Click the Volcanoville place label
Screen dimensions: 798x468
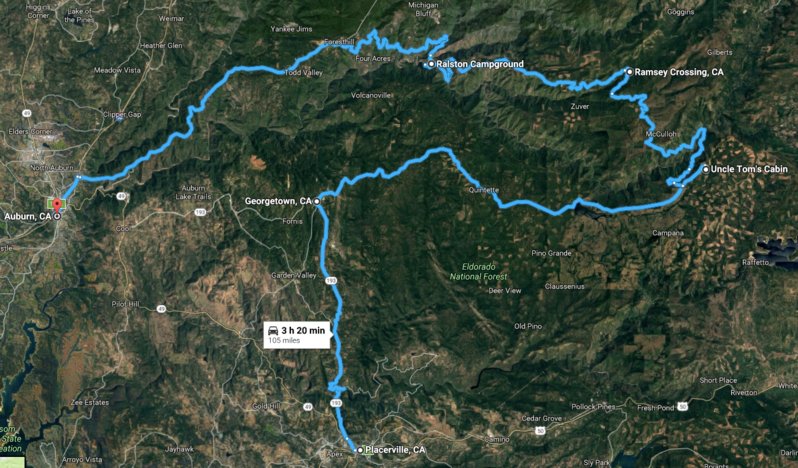tap(372, 95)
